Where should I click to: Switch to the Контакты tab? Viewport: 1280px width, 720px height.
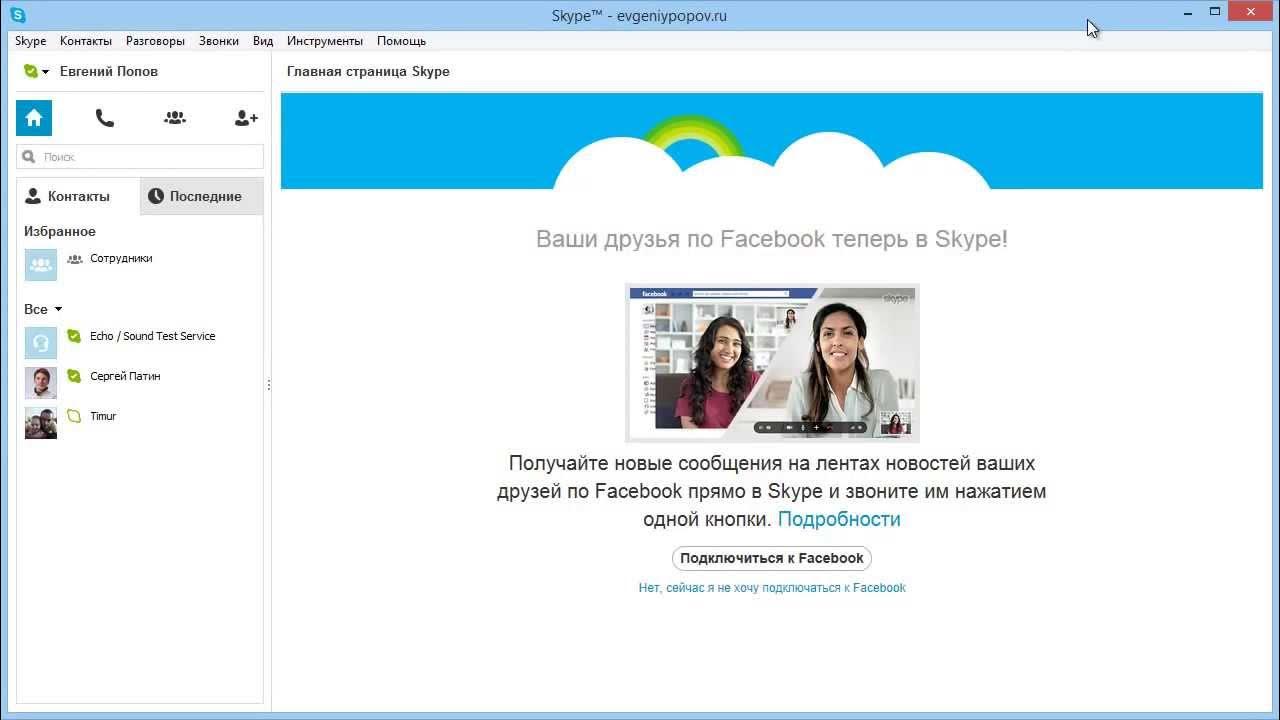79,196
